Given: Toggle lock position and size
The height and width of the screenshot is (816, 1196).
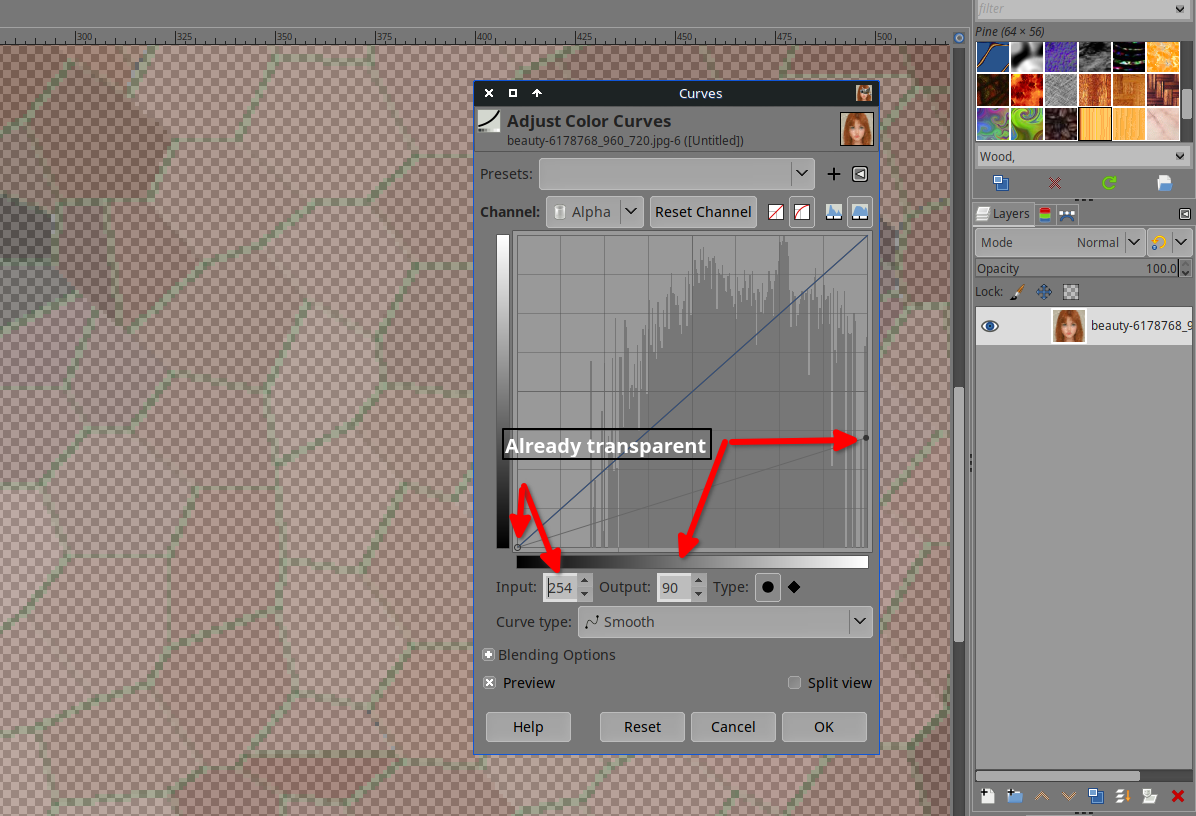Looking at the screenshot, I should point(1044,291).
